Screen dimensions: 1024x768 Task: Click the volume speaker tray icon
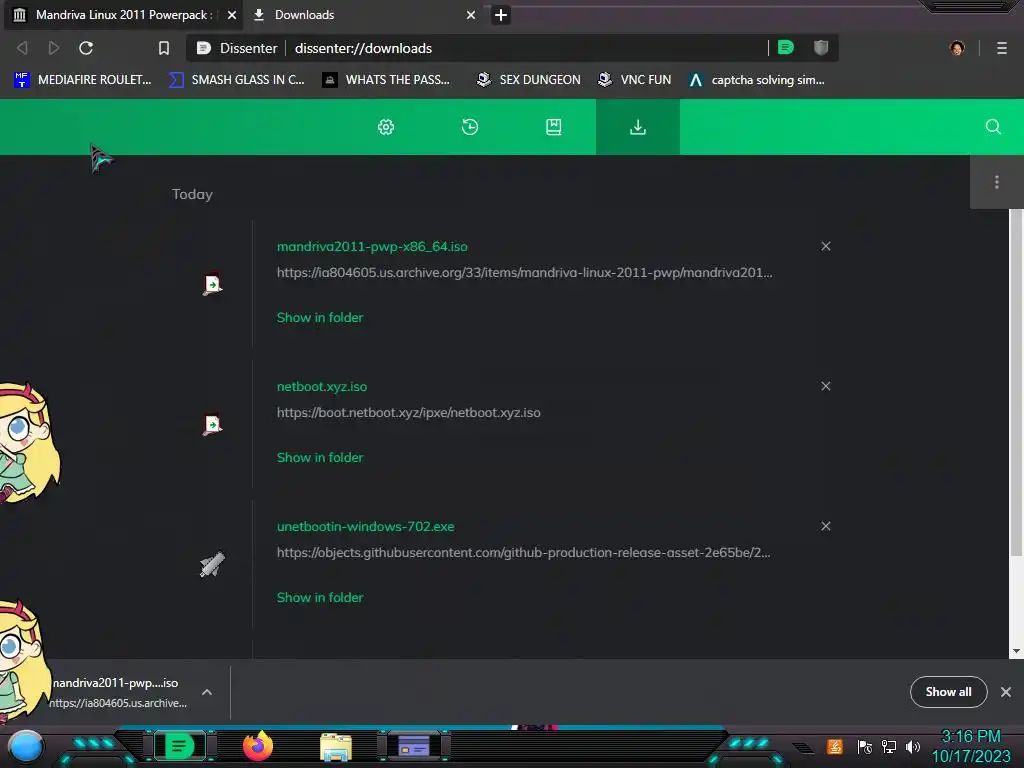click(913, 746)
